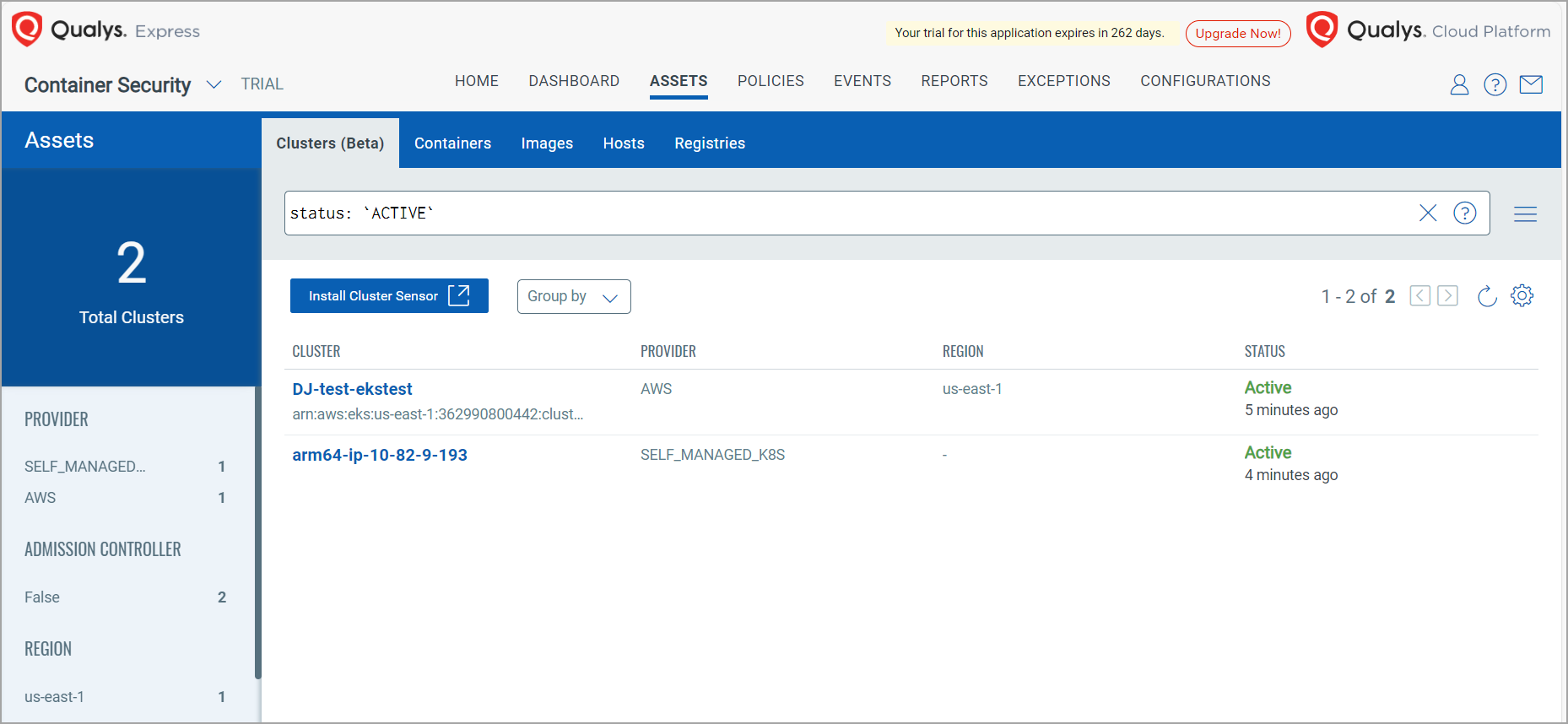
Task: Click into the status search query field
Action: (844, 213)
